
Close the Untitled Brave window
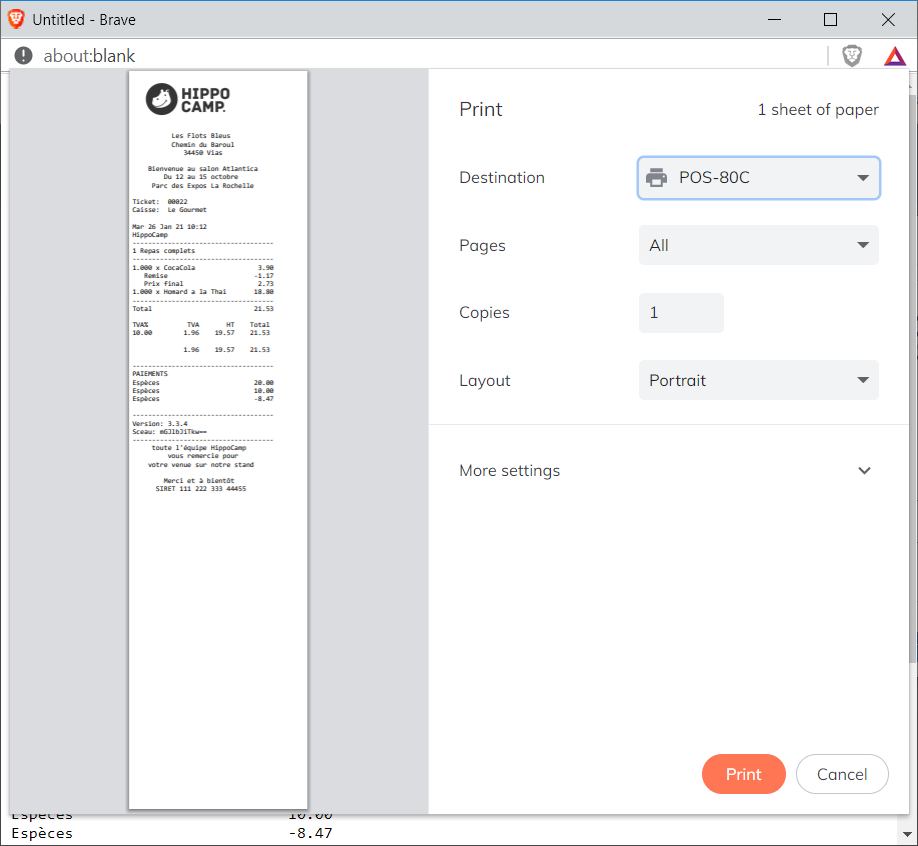[x=888, y=19]
